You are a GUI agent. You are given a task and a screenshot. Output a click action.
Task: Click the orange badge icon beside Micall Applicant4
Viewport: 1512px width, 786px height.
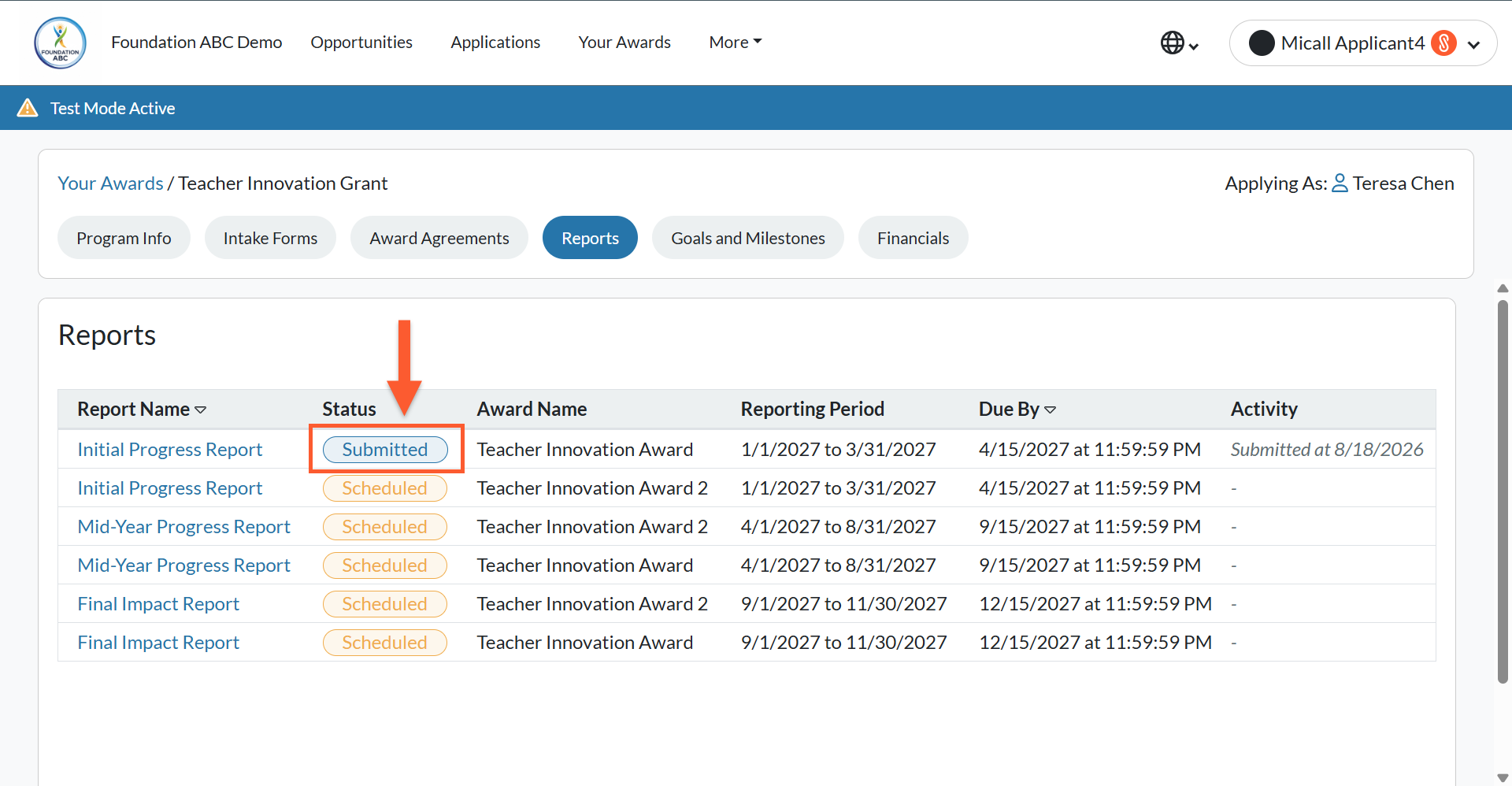[x=1443, y=43]
